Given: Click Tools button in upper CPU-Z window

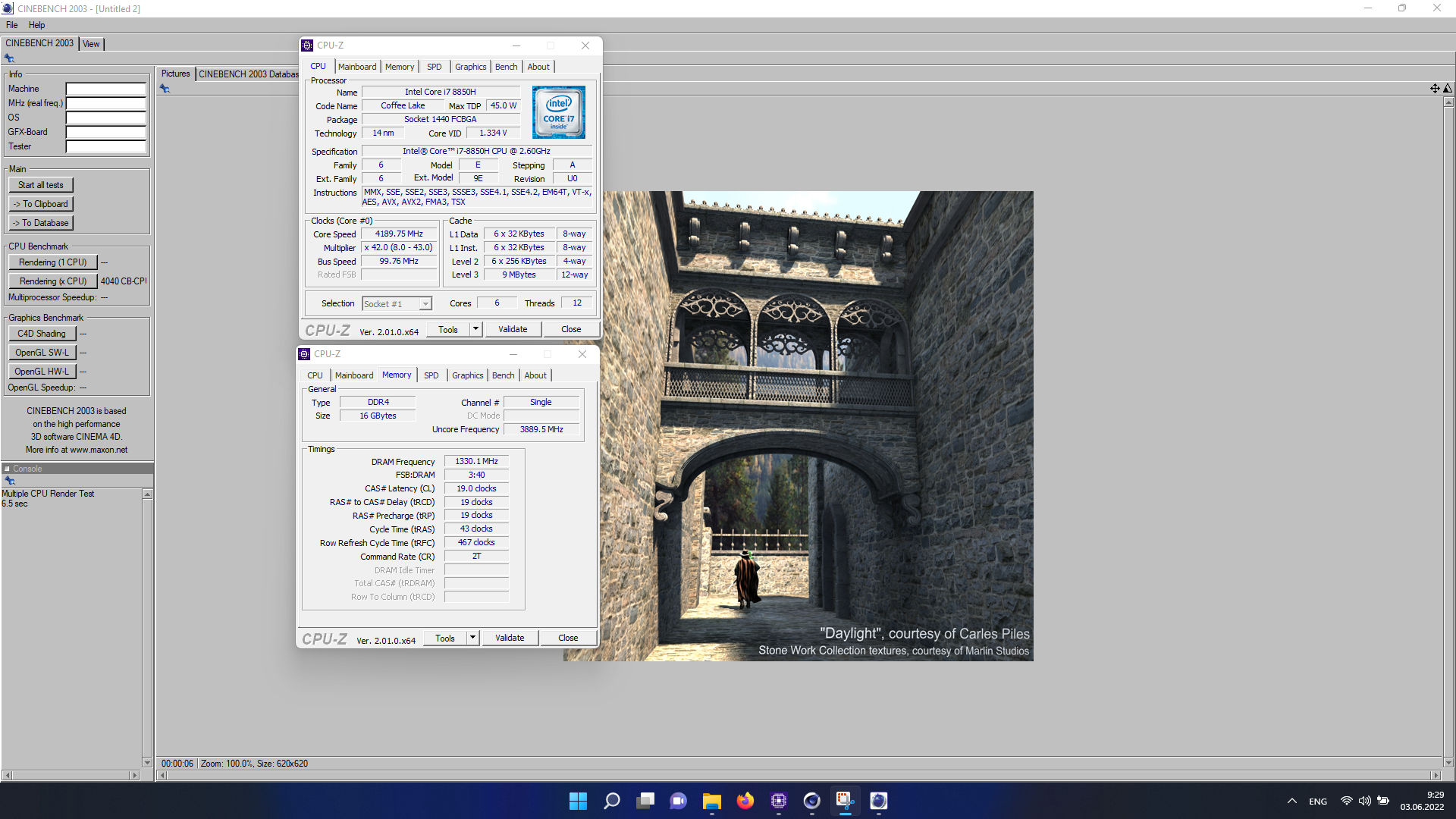Looking at the screenshot, I should (x=448, y=329).
